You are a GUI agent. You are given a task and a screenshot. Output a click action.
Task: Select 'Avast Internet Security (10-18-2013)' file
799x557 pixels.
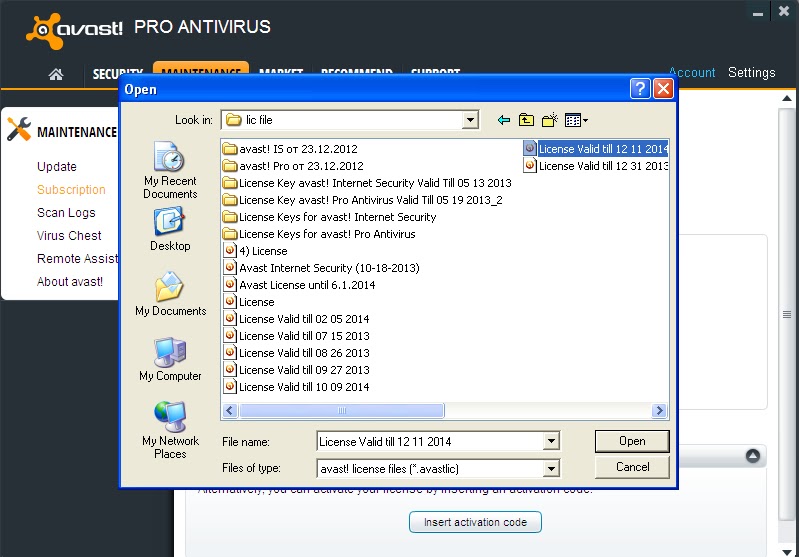[322, 268]
